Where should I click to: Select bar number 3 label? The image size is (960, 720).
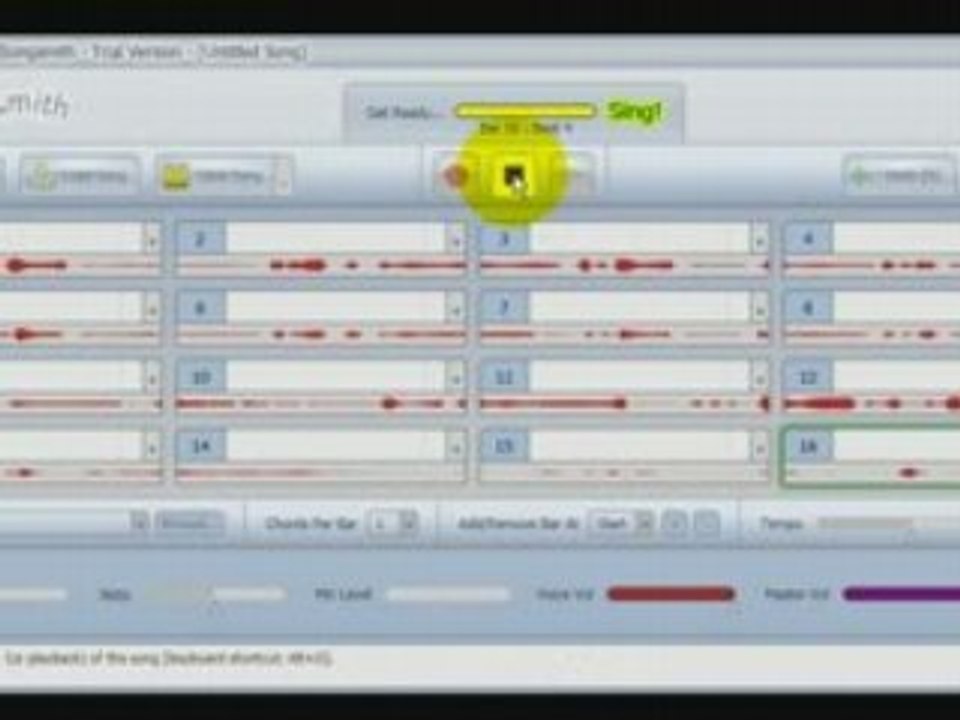[x=504, y=238]
